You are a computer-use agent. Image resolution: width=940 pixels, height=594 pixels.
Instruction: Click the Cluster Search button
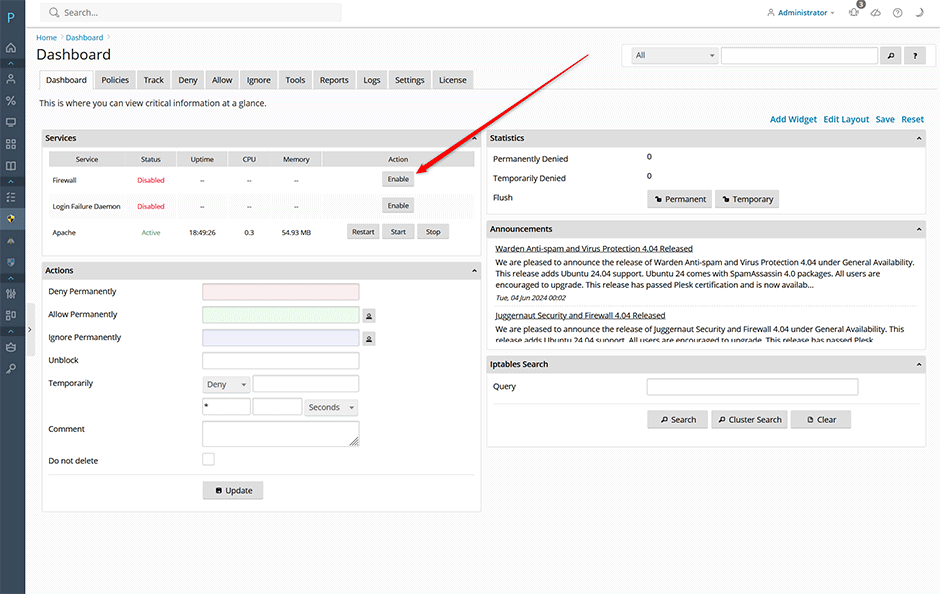click(749, 420)
